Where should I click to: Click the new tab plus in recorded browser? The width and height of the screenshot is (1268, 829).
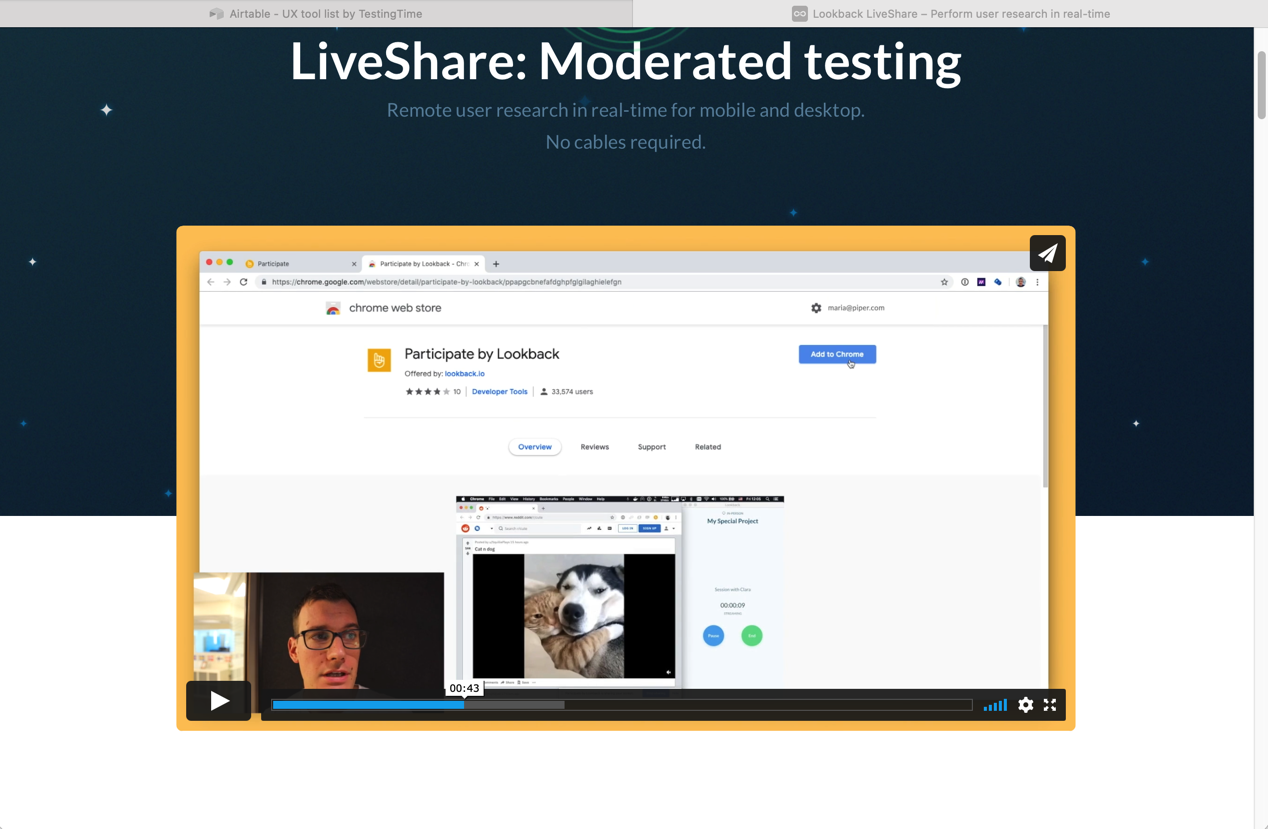[x=496, y=264]
